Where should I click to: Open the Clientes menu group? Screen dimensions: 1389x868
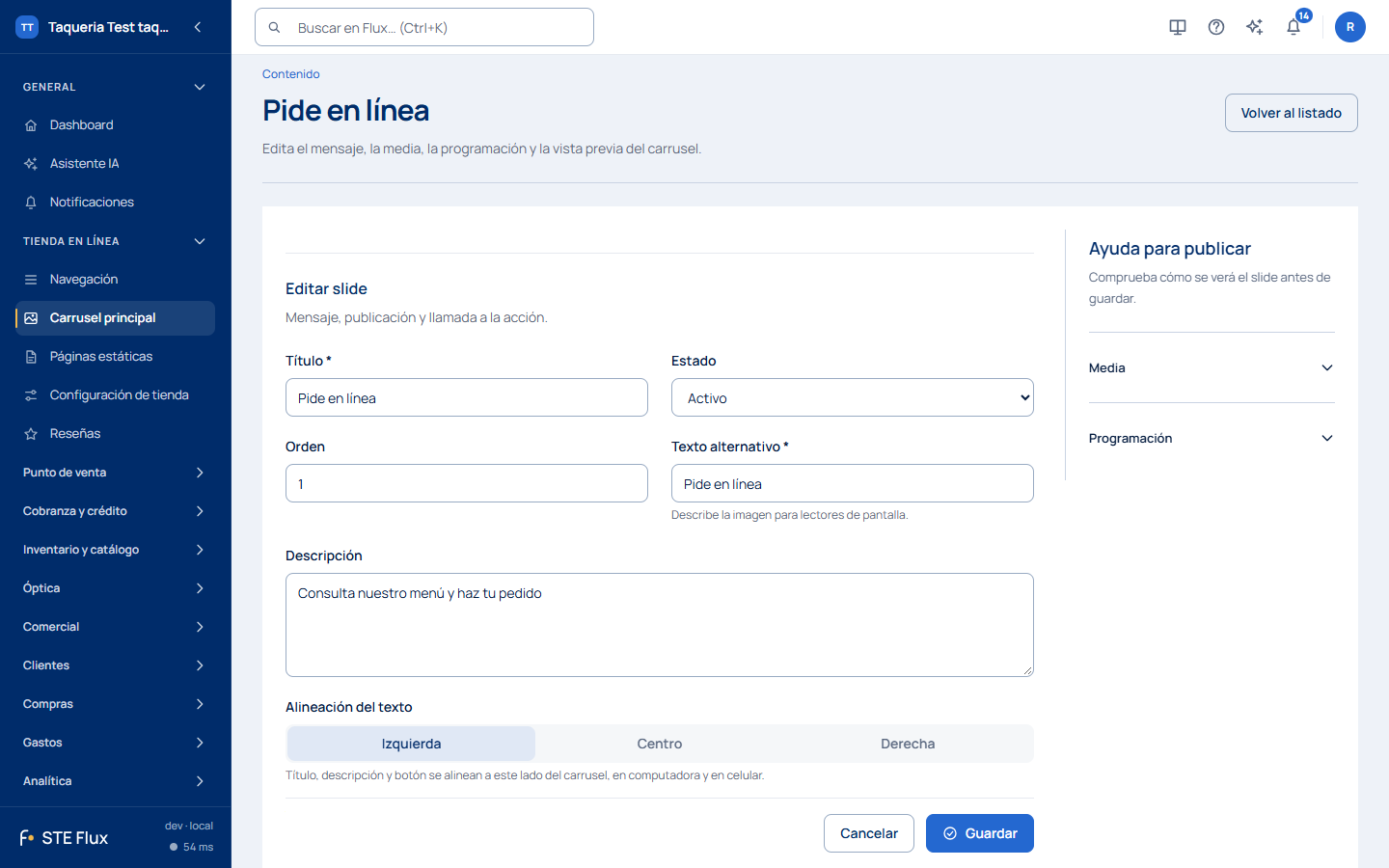pos(115,665)
